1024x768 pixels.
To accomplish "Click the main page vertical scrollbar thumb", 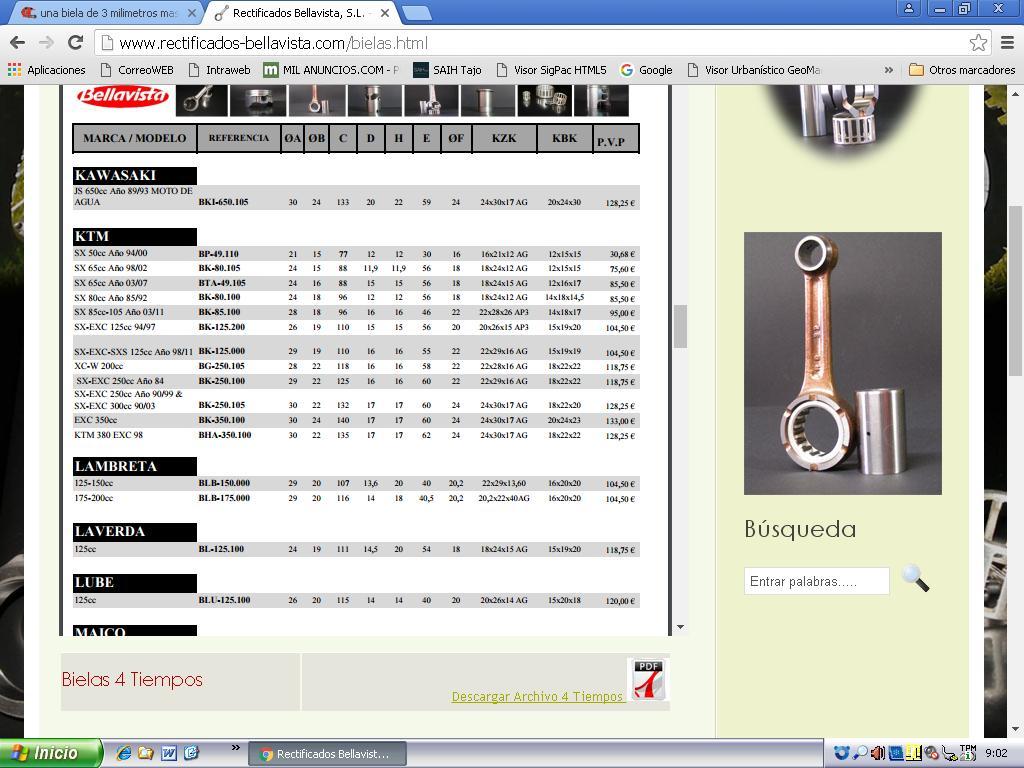I will click(1016, 291).
